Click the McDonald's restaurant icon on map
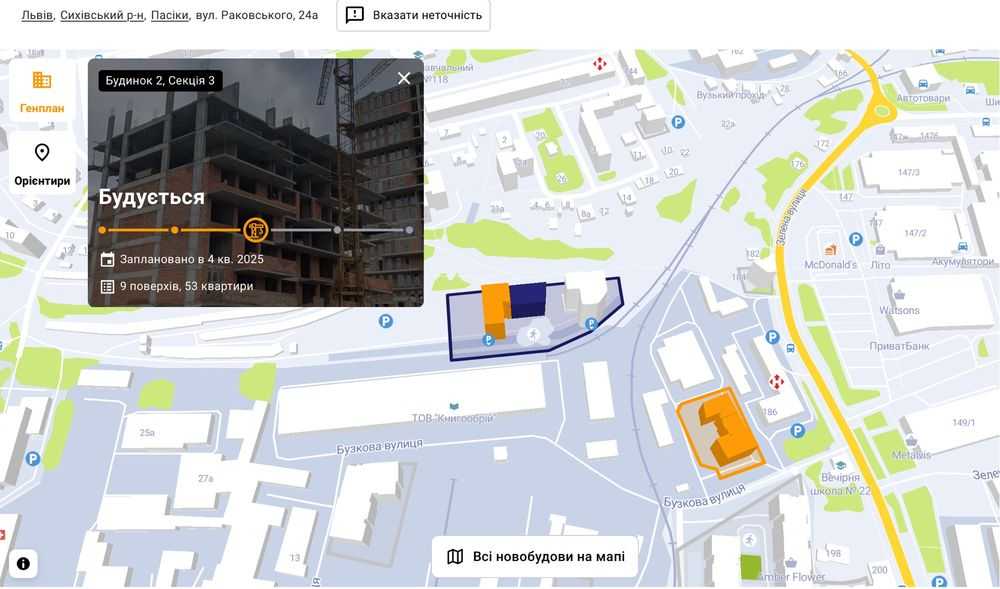Screen dimensions: 1000x589 (x=830, y=250)
